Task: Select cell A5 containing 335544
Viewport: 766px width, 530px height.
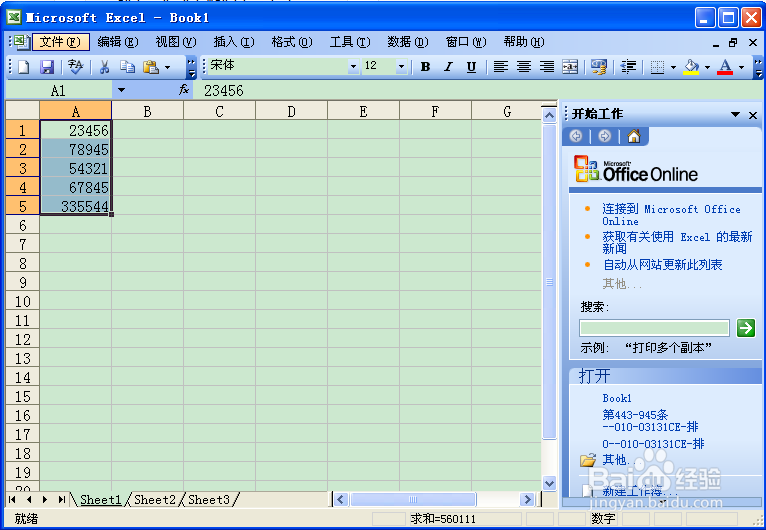Action: coord(76,207)
